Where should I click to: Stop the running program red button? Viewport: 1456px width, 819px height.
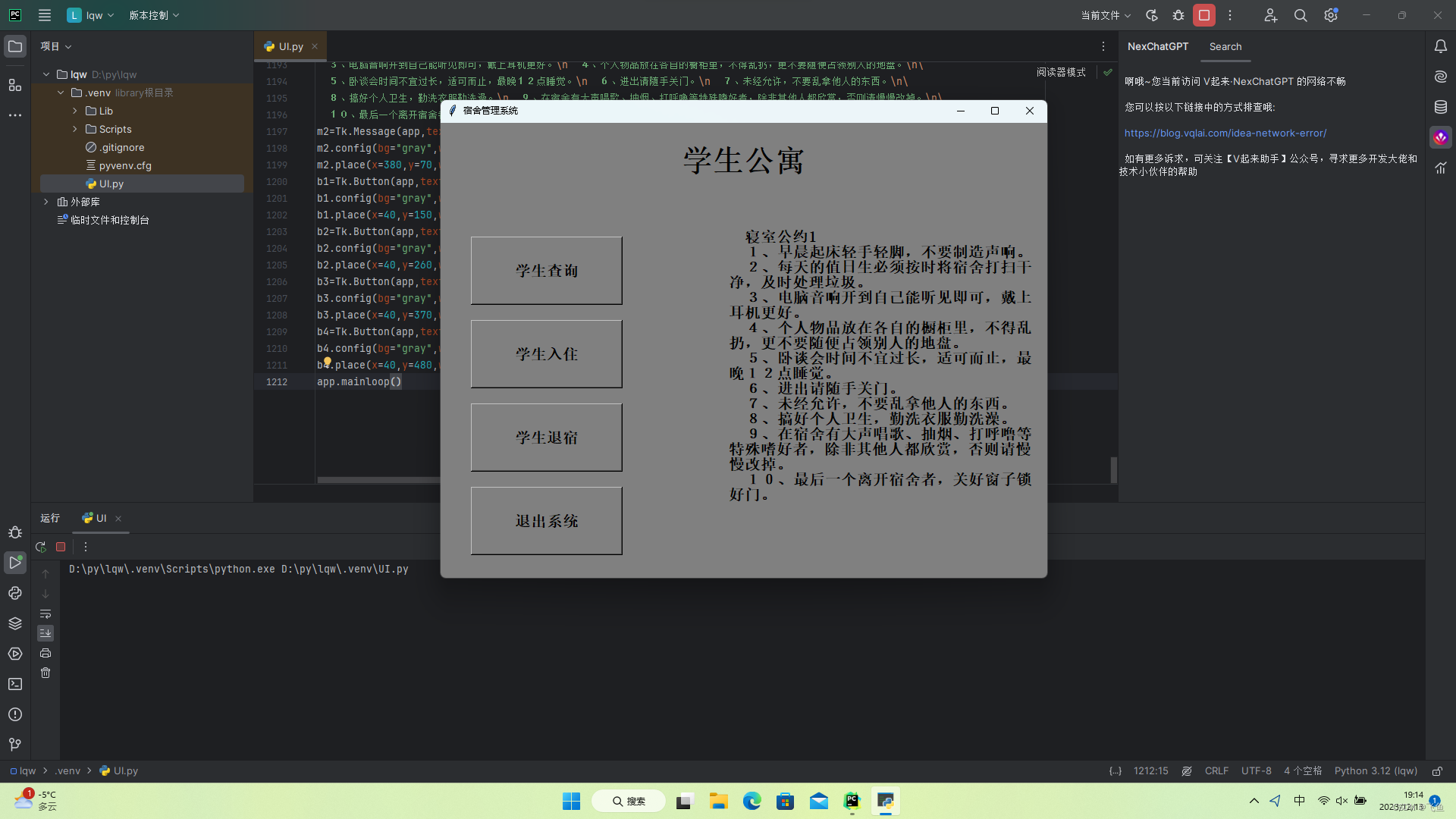click(x=1204, y=15)
